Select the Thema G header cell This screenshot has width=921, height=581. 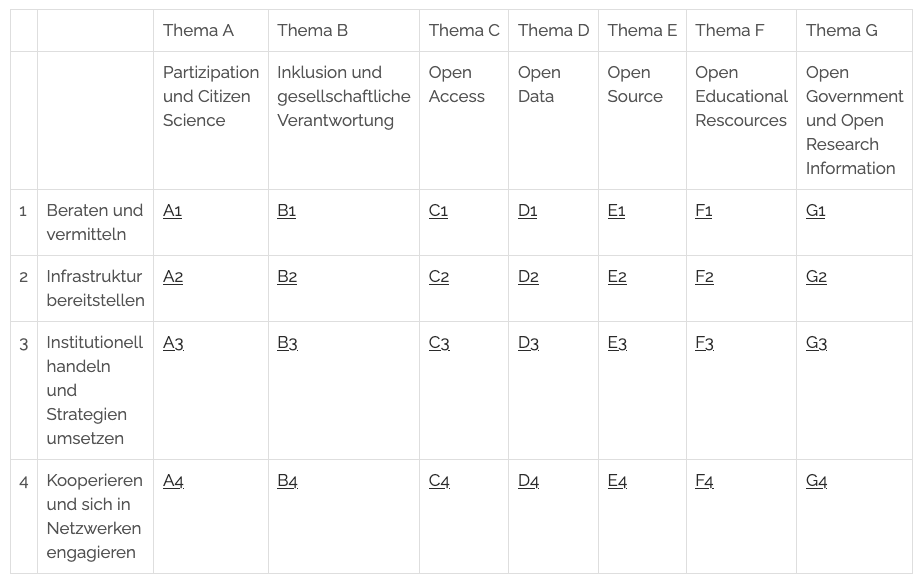pyautogui.click(x=841, y=30)
